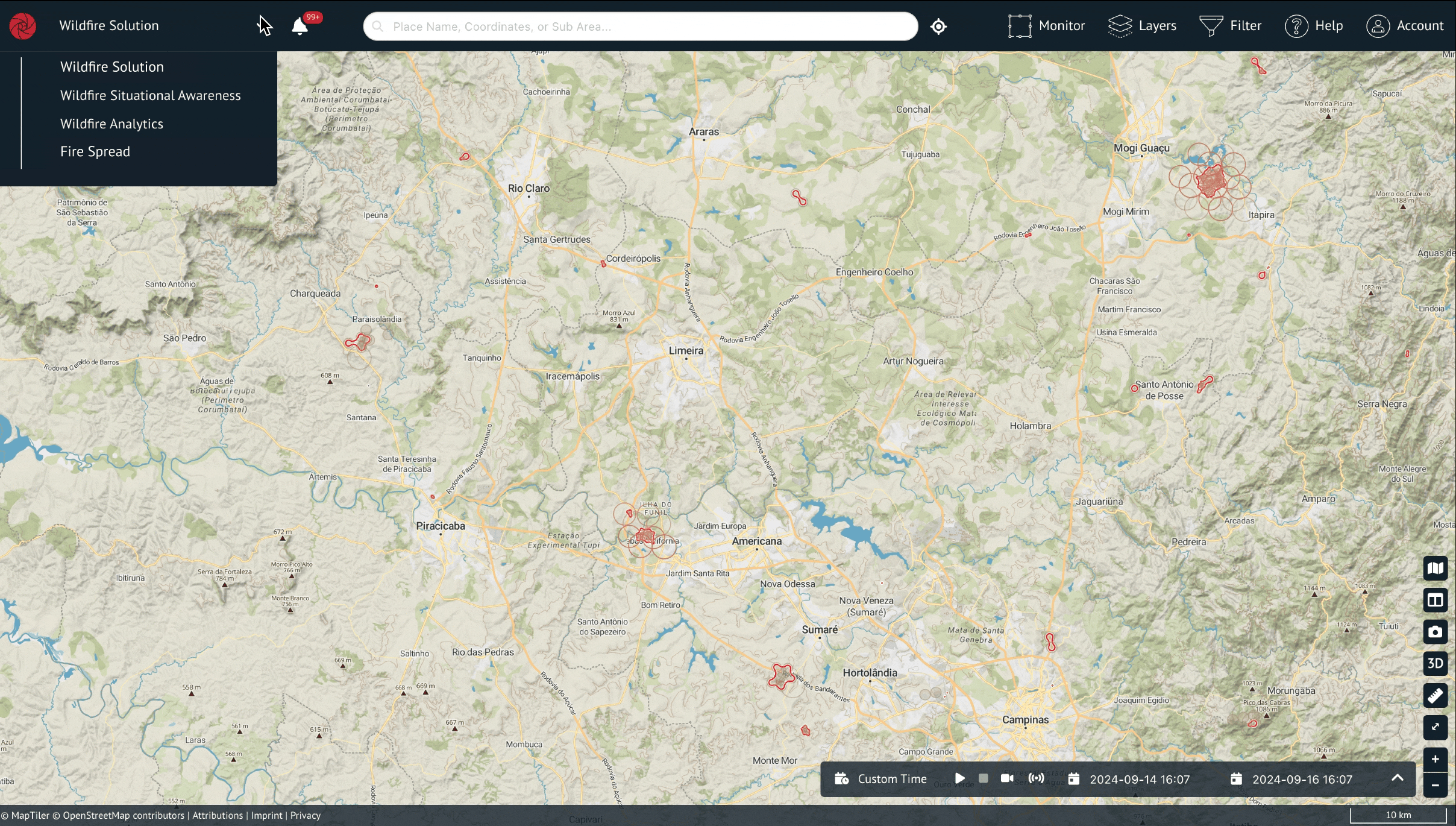
Task: Select the ruler measurement tool
Action: (1436, 695)
